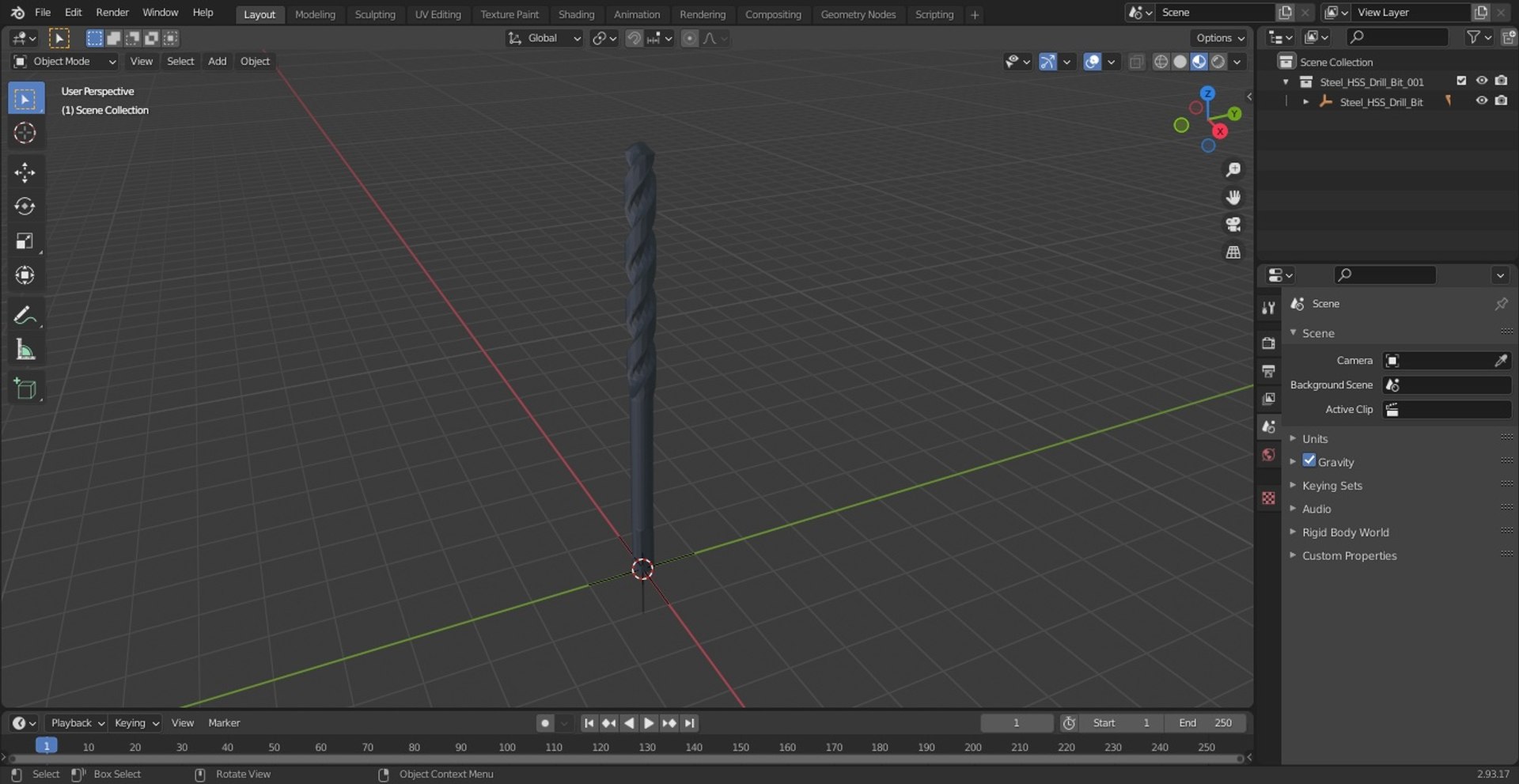Toggle proportional editing
This screenshot has width=1519, height=784.
click(690, 38)
